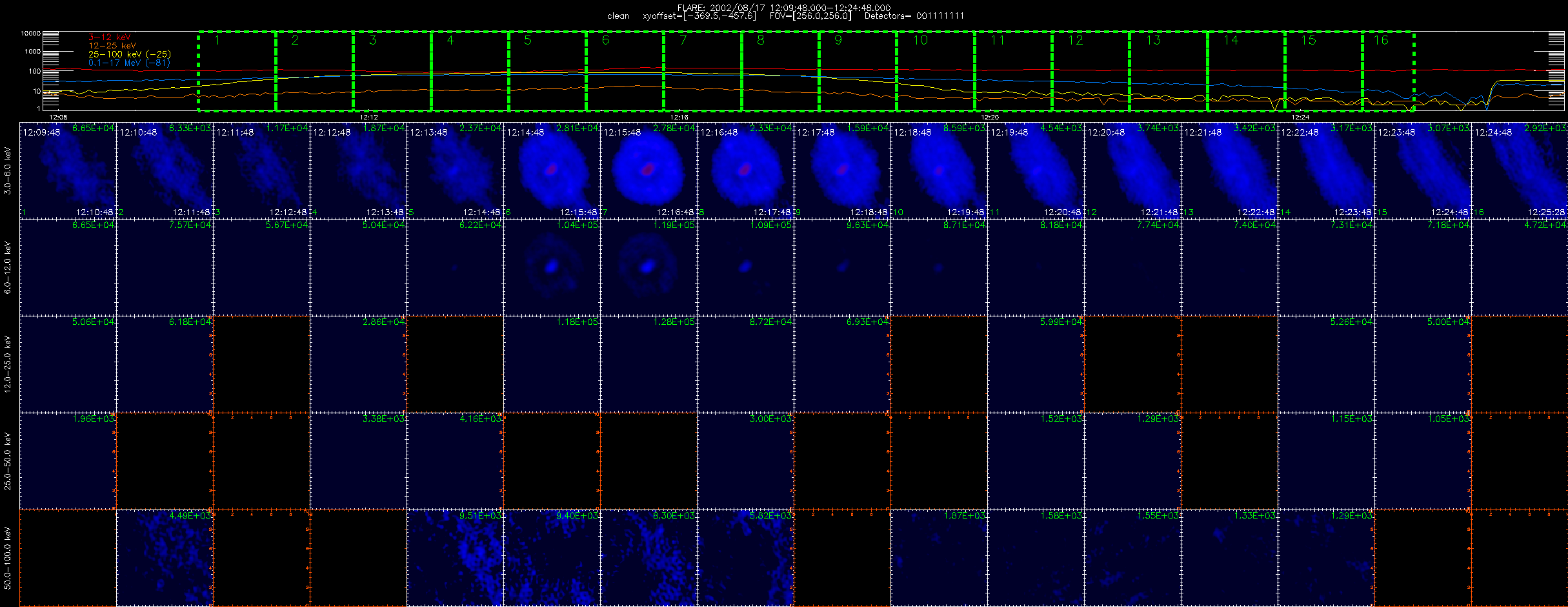Image resolution: width=1568 pixels, height=607 pixels.
Task: Open the 6–12 keV panel with peak 1.04E+05
Action: click(x=552, y=267)
